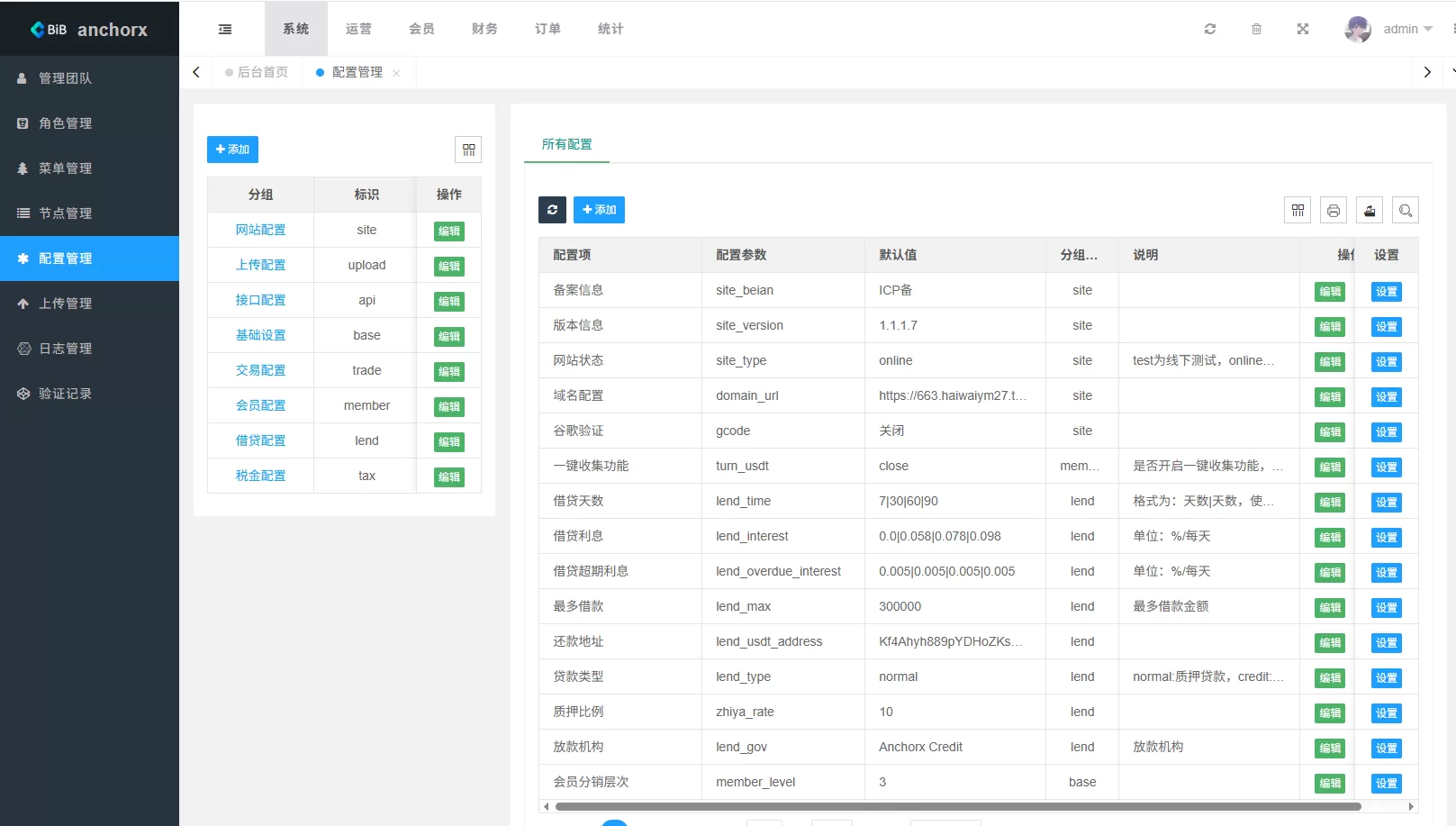Switch to the 财务 menu

[484, 28]
